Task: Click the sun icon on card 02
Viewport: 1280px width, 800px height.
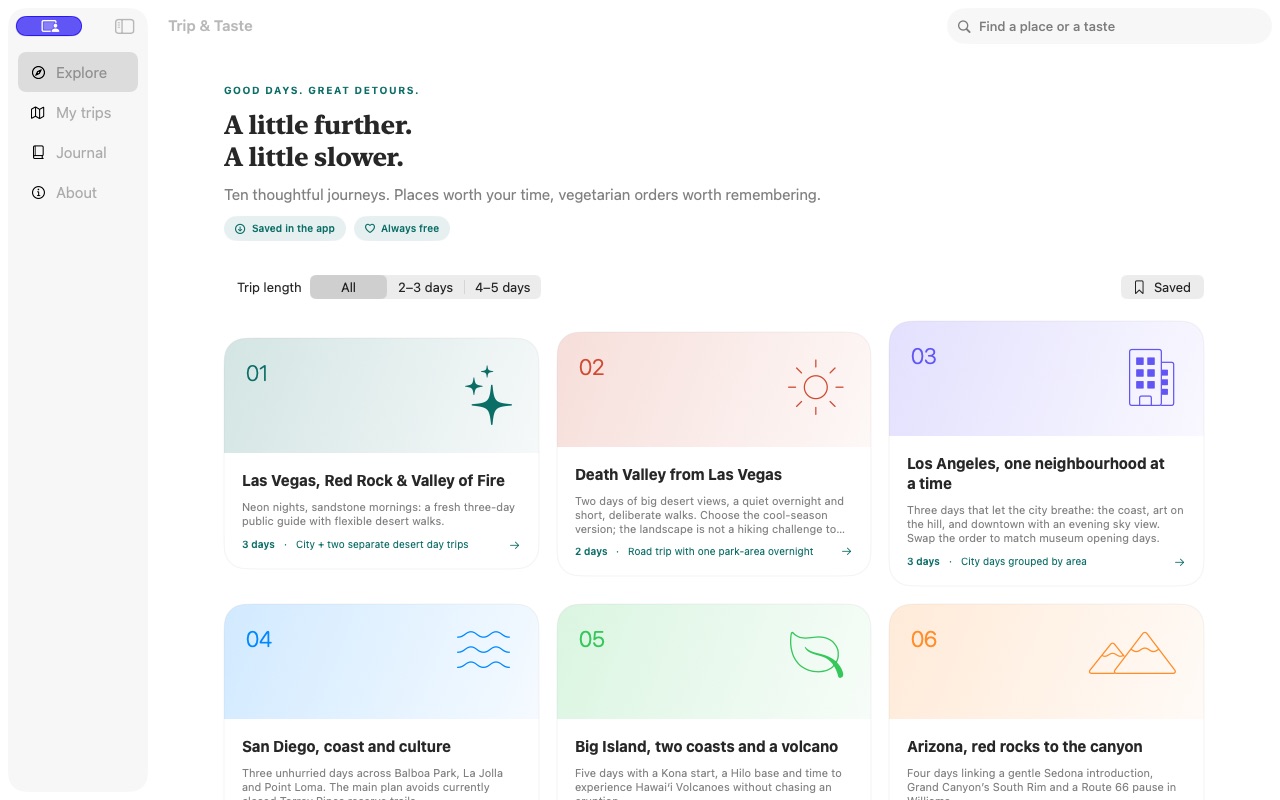Action: coord(815,387)
